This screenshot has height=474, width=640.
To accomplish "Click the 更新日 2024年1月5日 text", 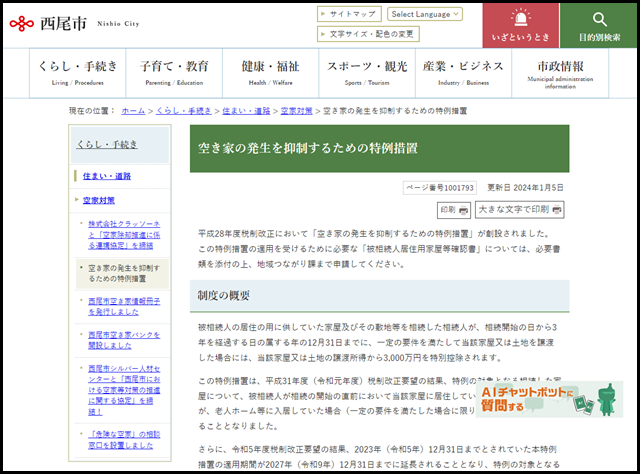I will pyautogui.click(x=525, y=187).
